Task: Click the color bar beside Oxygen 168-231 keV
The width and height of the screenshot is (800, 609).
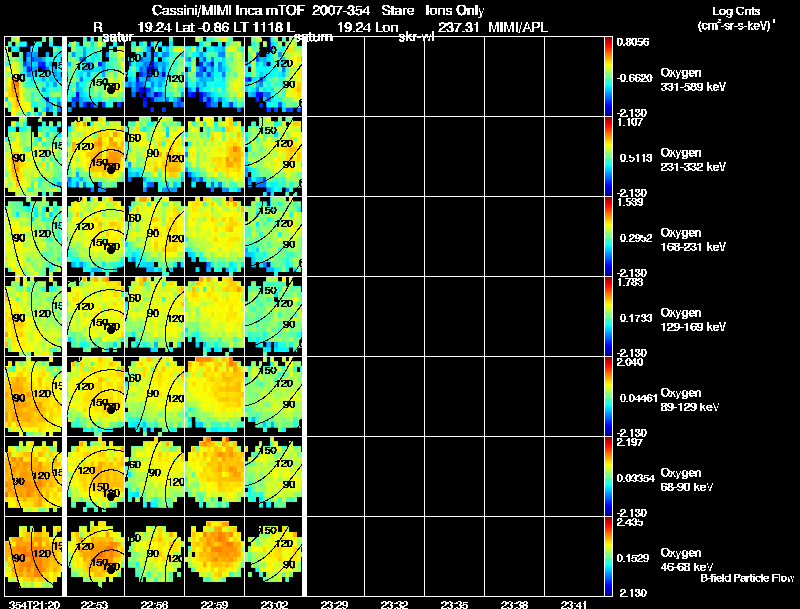Action: pyautogui.click(x=608, y=236)
